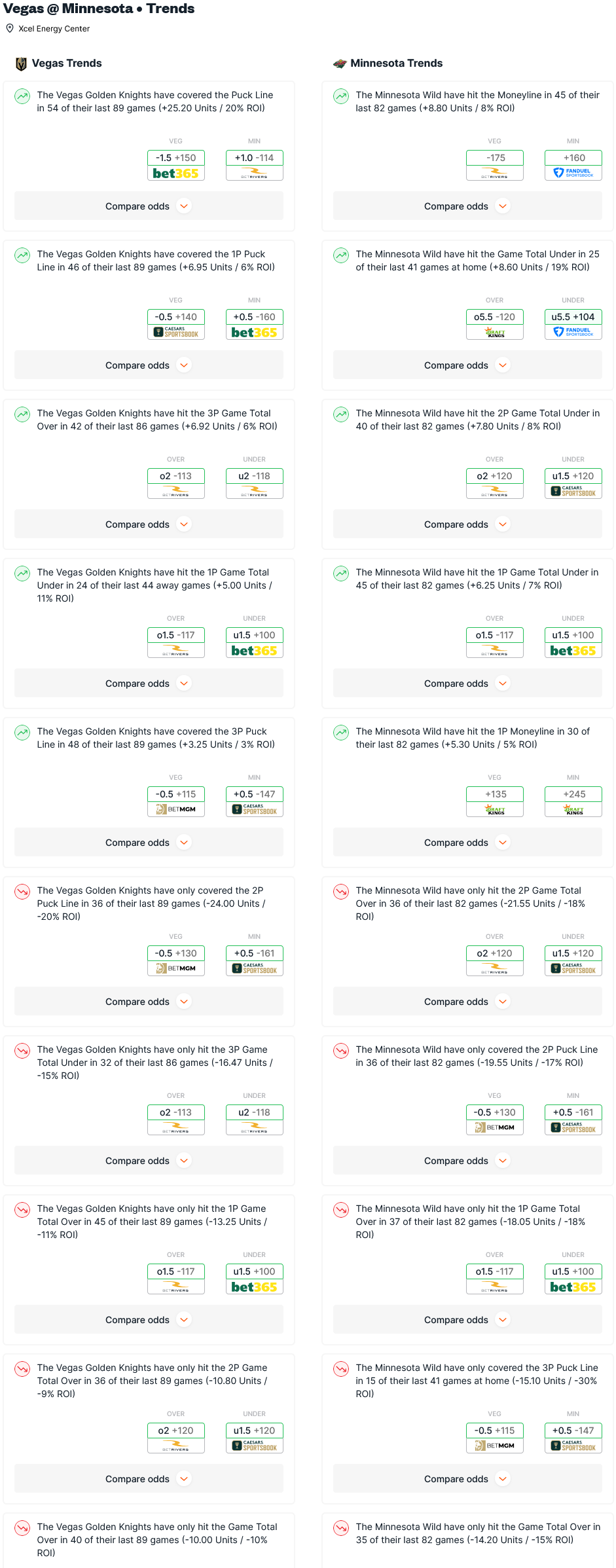Expand Compare odds under Vegas Puck Line trend
The image size is (616, 1568).
(x=149, y=206)
